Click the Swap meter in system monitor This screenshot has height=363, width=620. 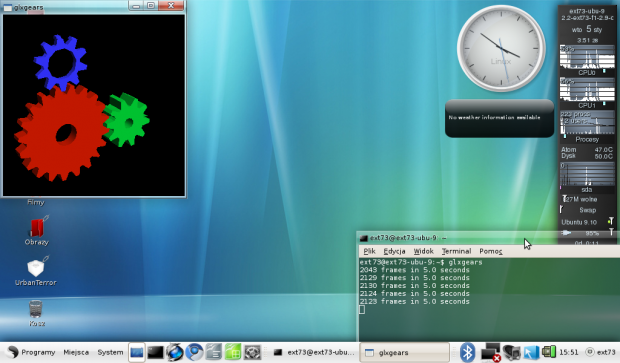click(587, 210)
